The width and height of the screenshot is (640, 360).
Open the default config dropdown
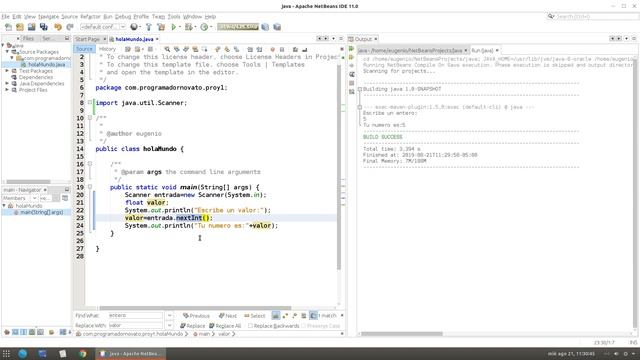(x=123, y=27)
